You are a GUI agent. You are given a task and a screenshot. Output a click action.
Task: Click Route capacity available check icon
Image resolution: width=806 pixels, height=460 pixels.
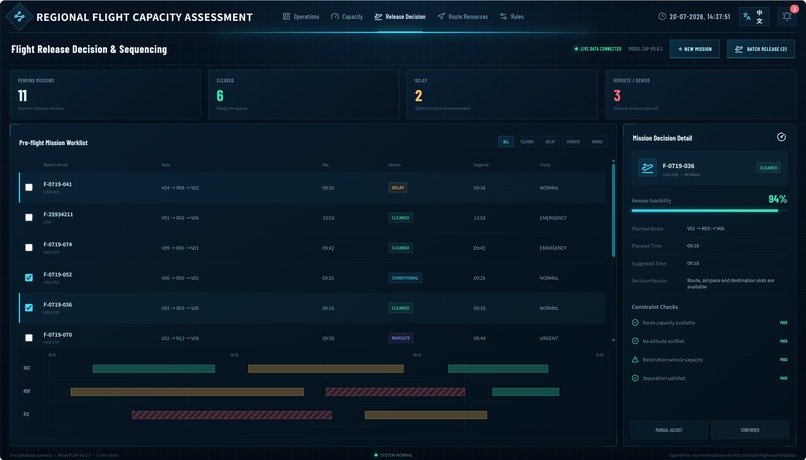coord(635,322)
